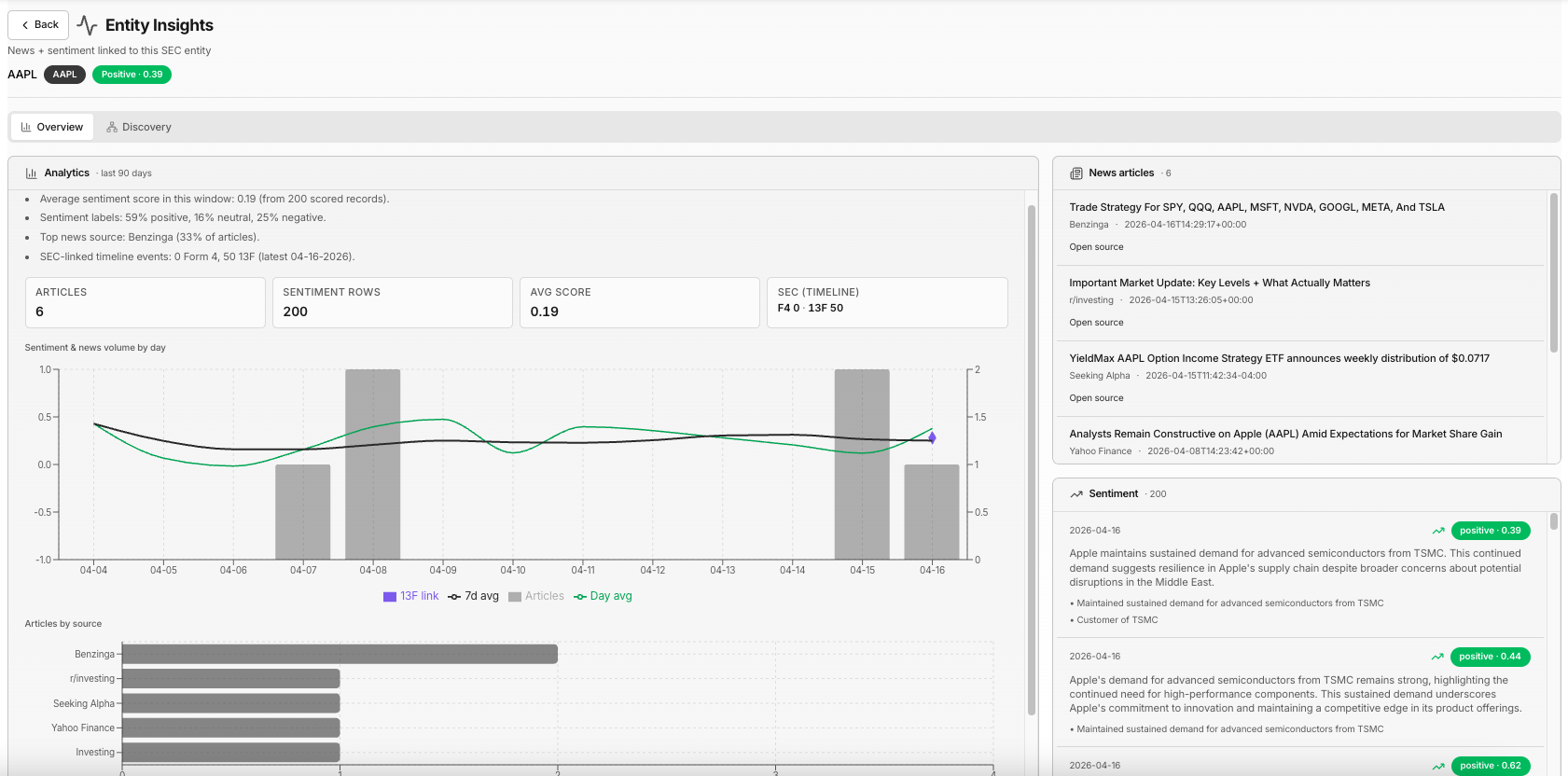The height and width of the screenshot is (776, 1568).
Task: Click the News articles panel scrollbar
Action: (1554, 273)
